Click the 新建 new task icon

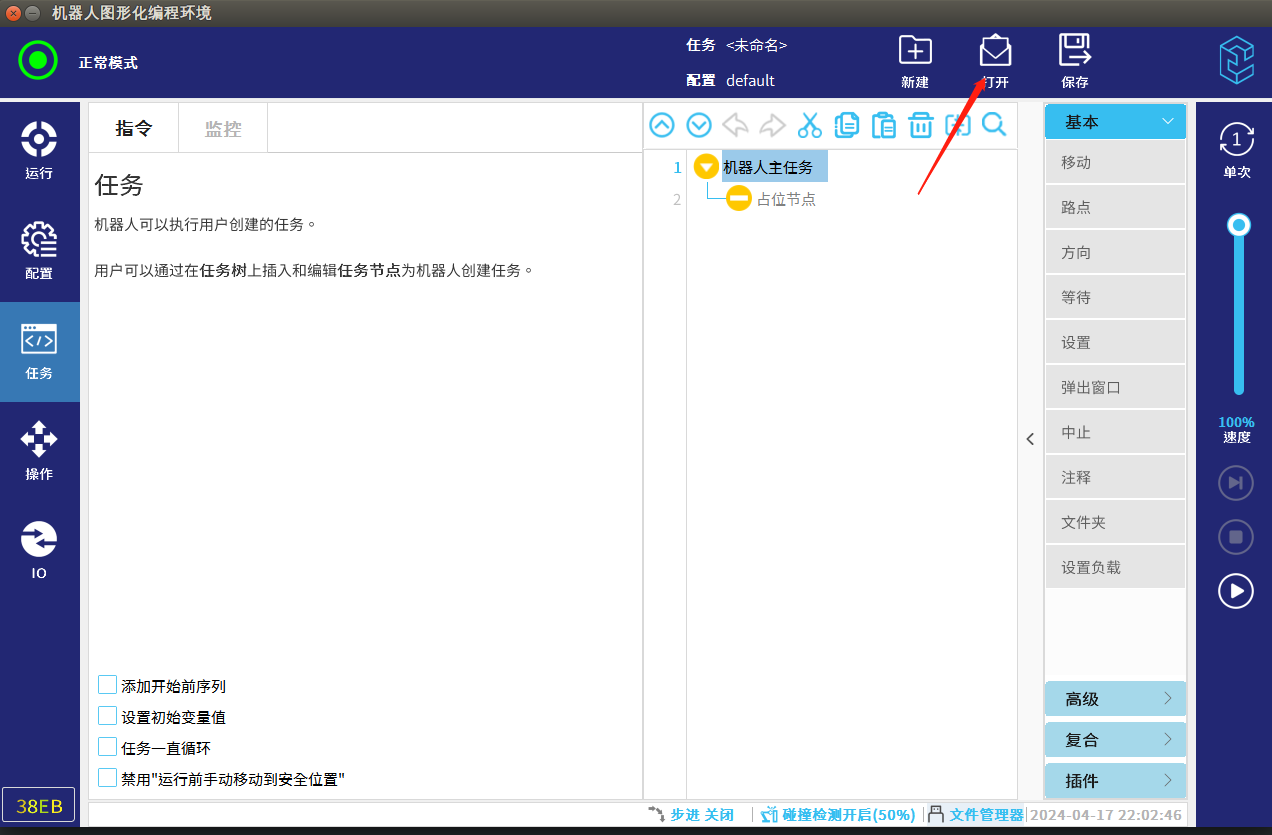coord(915,60)
